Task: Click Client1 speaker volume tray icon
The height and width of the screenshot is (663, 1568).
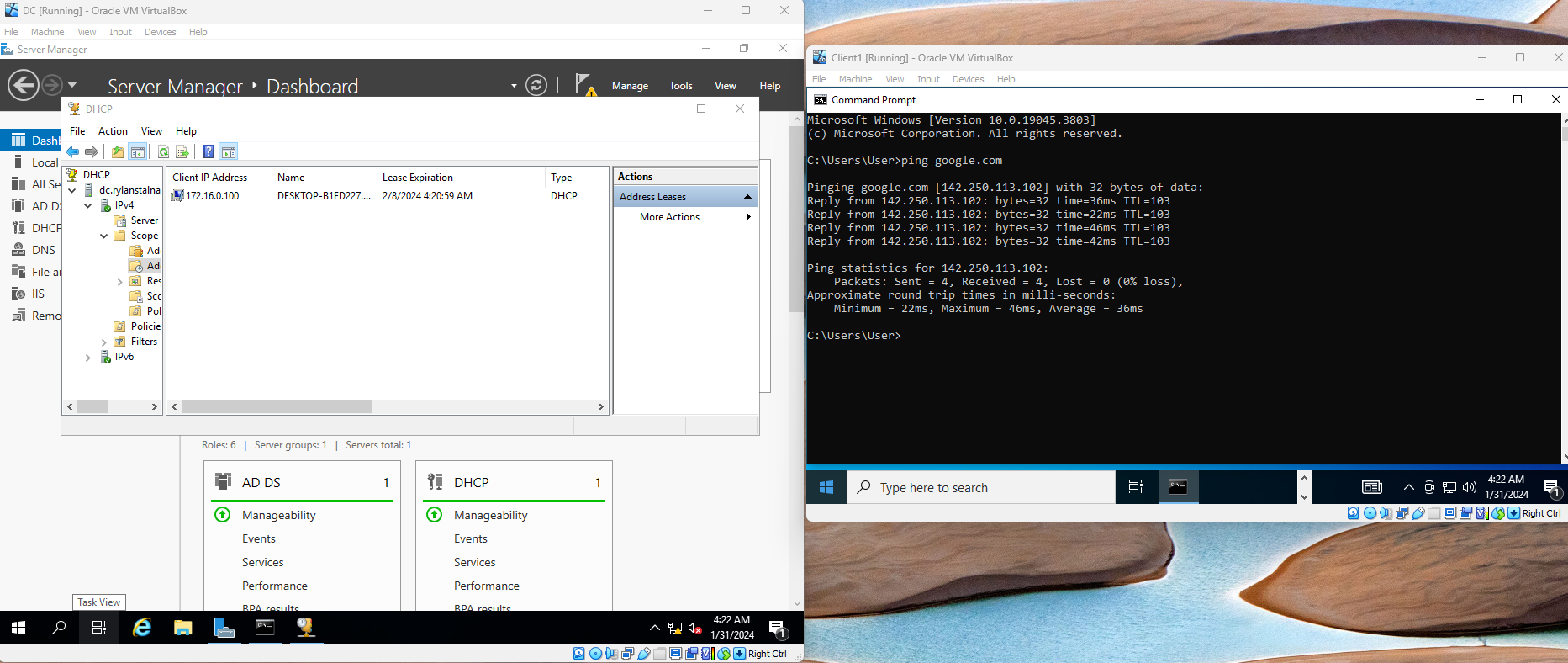Action: 1470,487
